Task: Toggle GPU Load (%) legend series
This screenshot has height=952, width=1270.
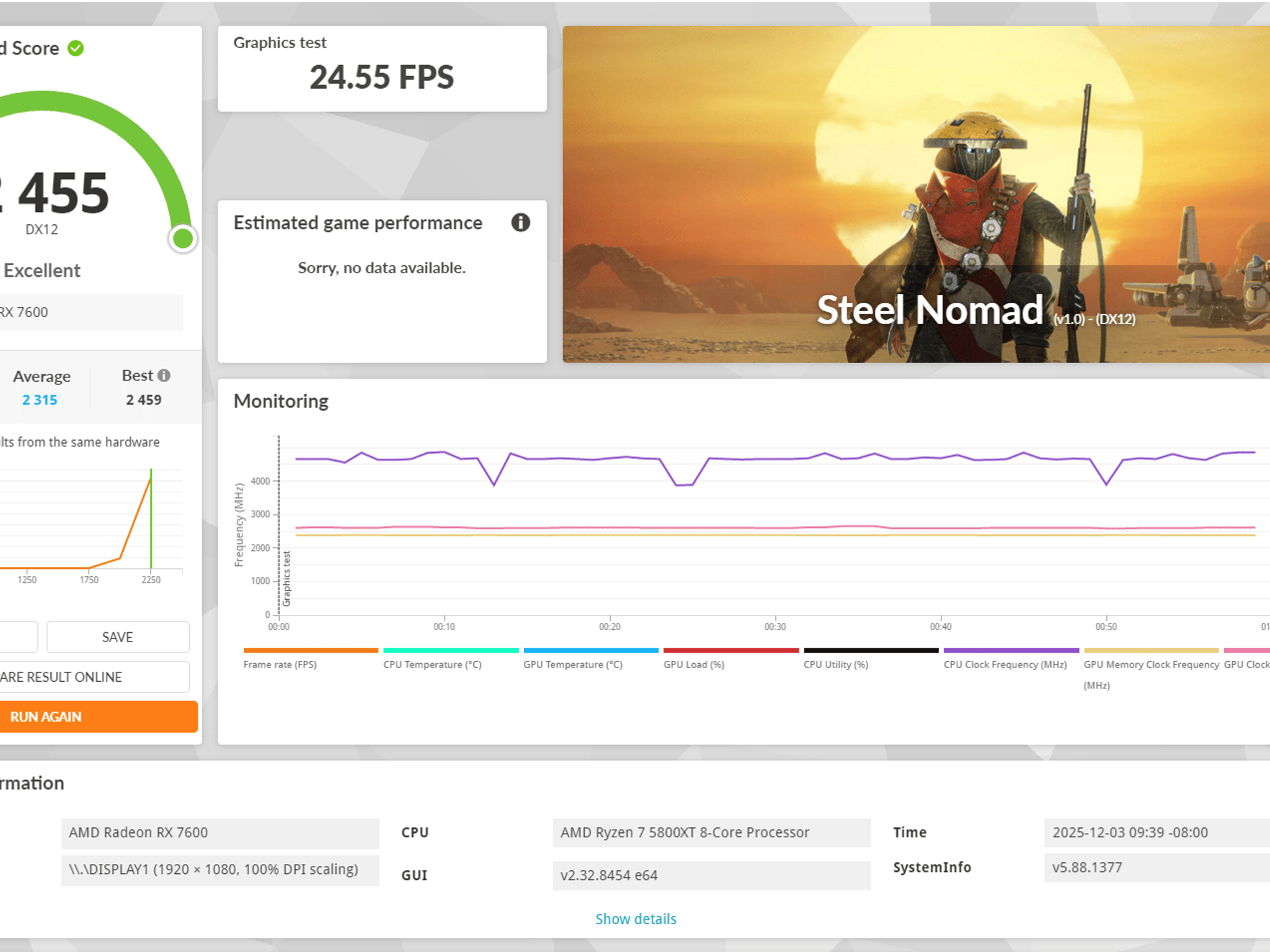Action: pos(693,664)
